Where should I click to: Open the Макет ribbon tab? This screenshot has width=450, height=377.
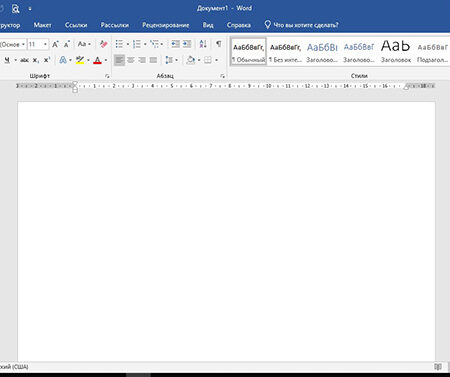pos(42,25)
